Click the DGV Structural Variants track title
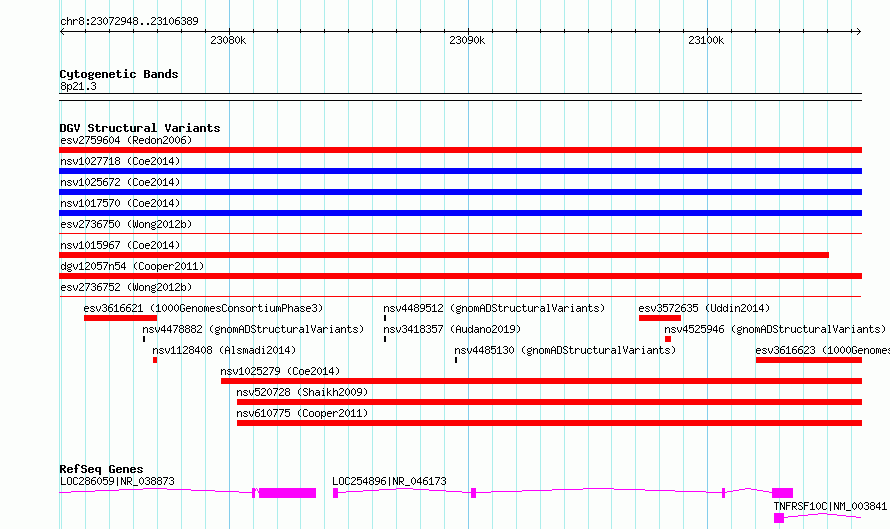Screen dimensions: 890x529 coord(140,128)
